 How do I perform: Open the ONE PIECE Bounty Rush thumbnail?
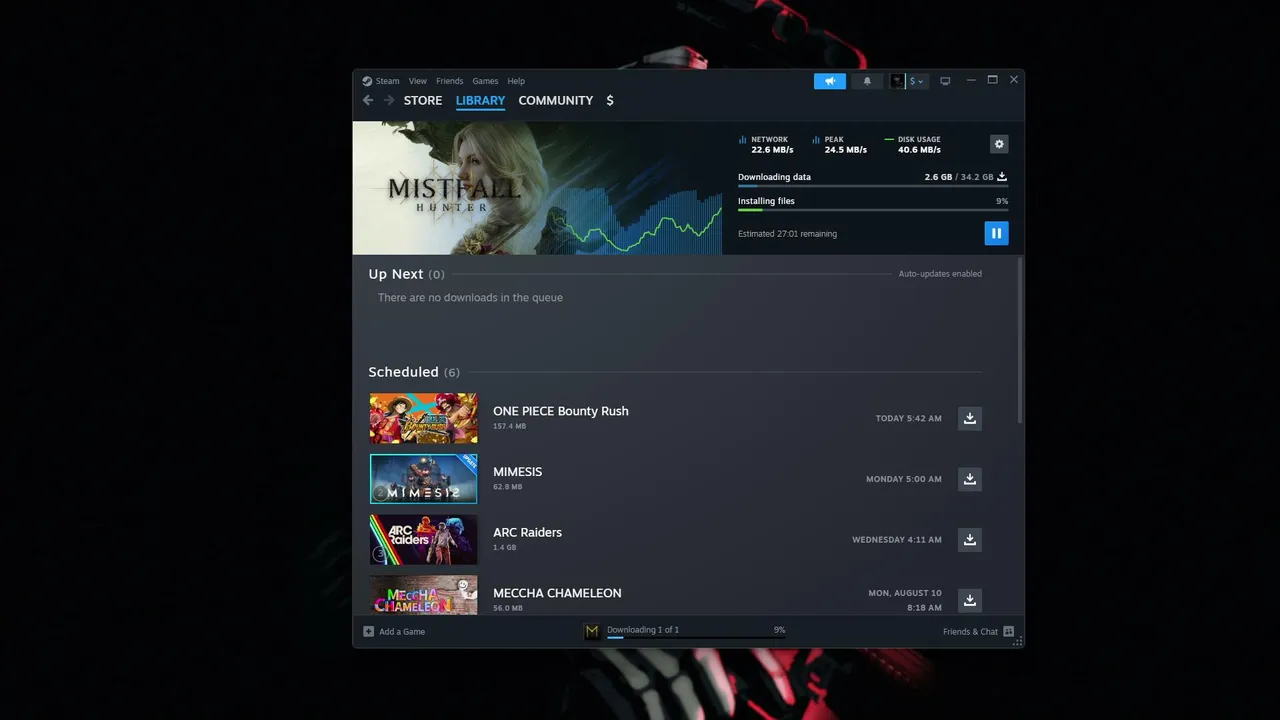click(x=424, y=418)
